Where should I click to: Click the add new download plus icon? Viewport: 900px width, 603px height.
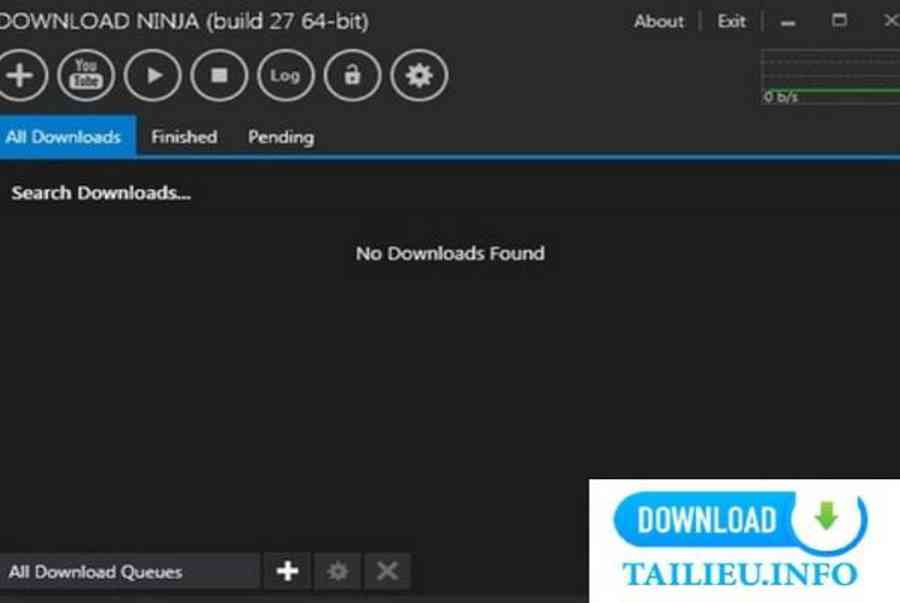click(x=20, y=75)
